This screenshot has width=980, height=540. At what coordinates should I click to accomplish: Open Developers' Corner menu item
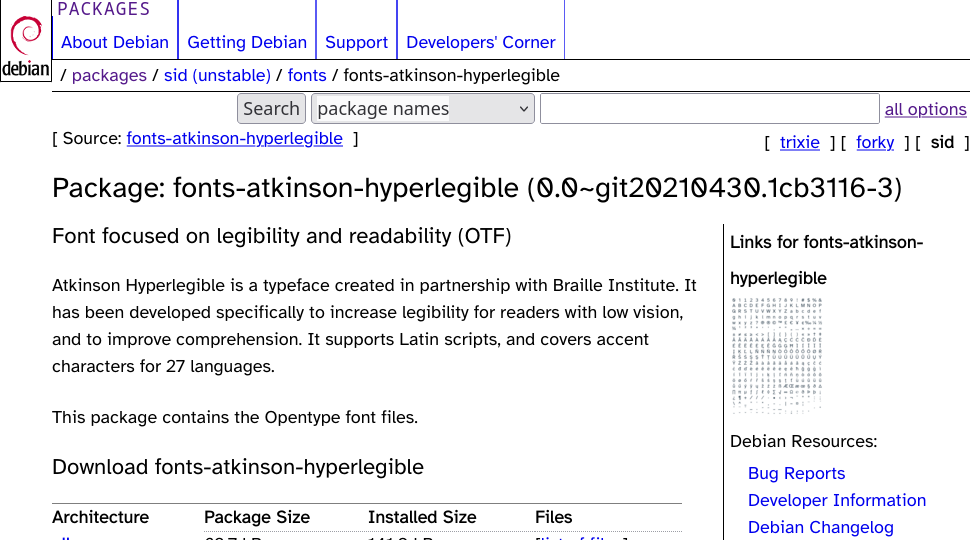pos(481,42)
